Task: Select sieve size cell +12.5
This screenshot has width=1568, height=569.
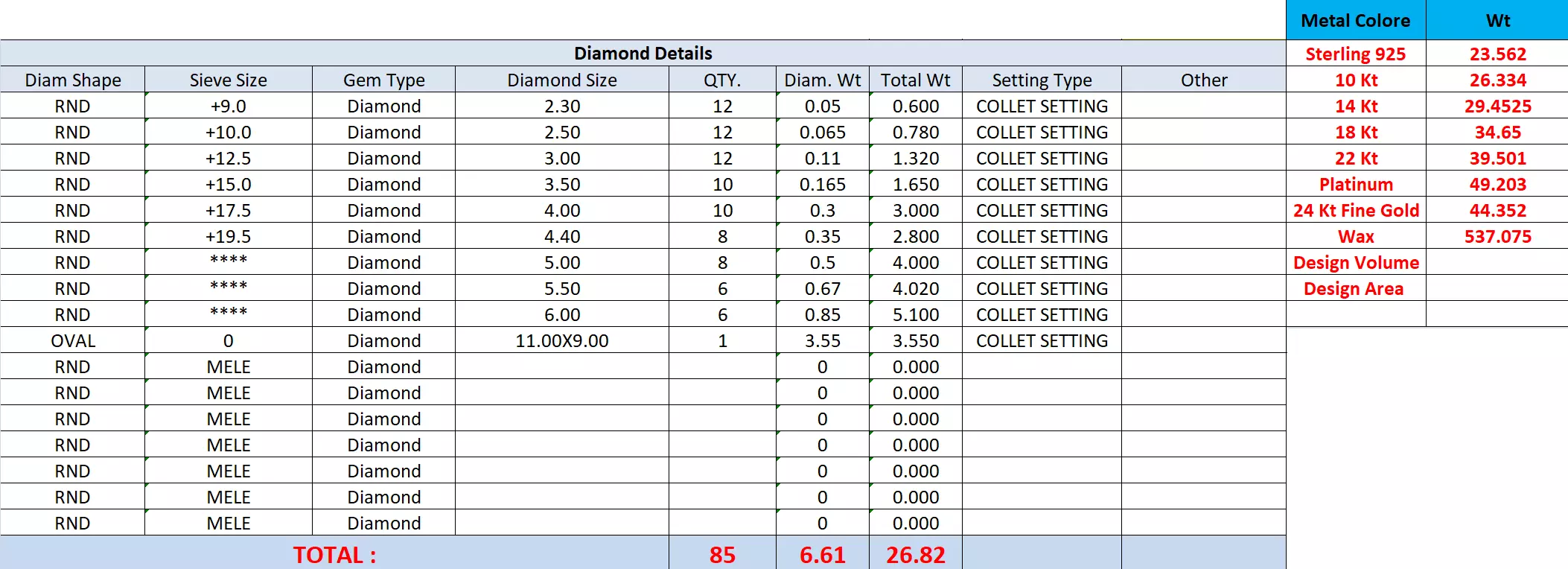Action: 229,158
